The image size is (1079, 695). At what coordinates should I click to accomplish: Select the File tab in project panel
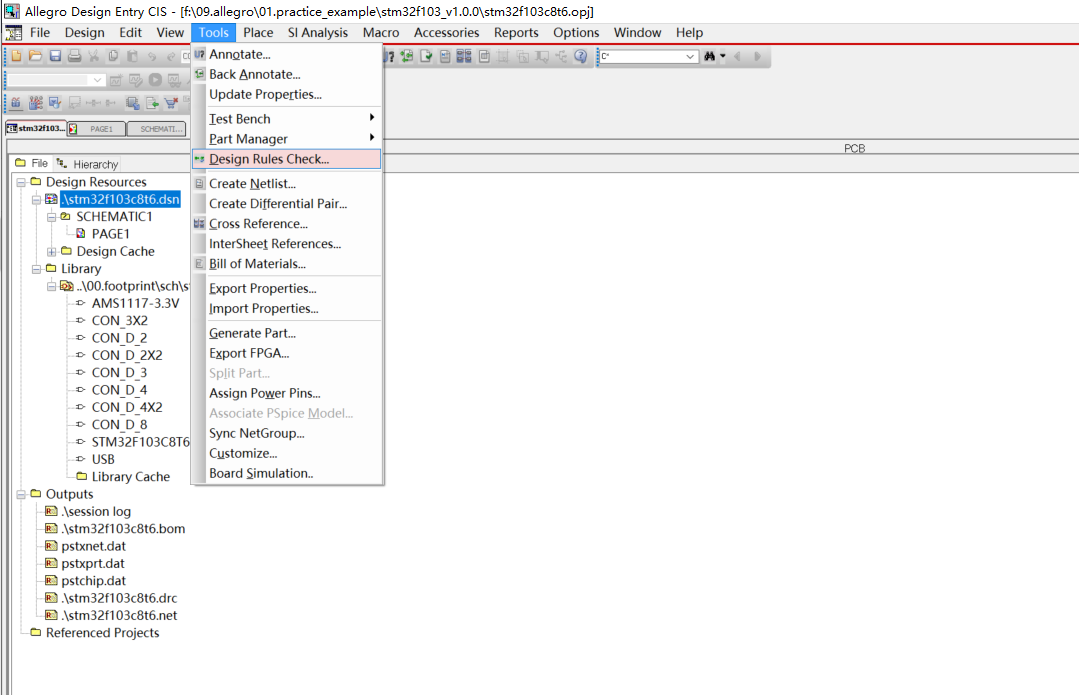pos(32,163)
